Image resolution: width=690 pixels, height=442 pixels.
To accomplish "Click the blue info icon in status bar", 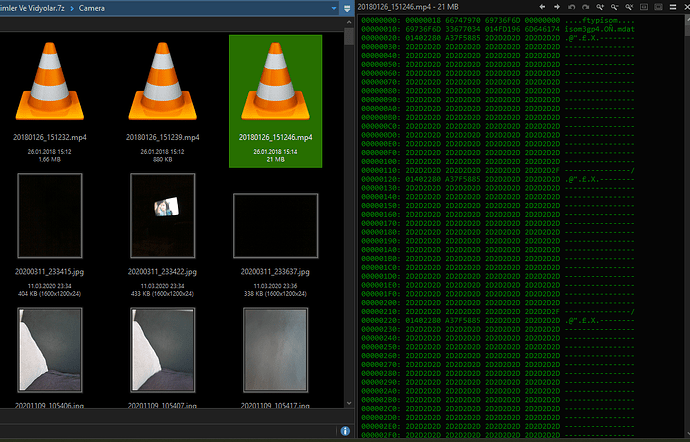I will [345, 431].
